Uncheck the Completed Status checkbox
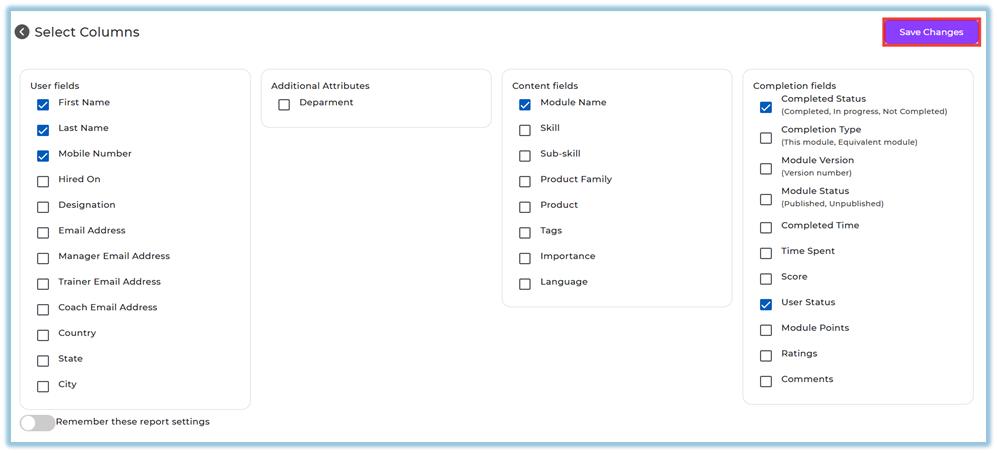The width and height of the screenshot is (997, 453). pyautogui.click(x=766, y=107)
